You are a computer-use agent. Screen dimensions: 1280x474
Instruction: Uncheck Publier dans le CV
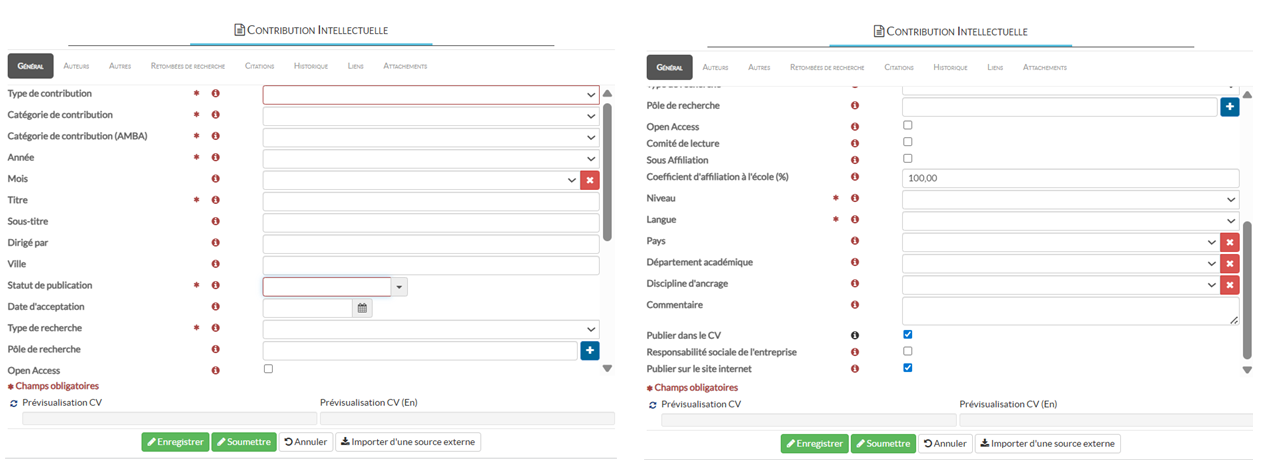pos(907,334)
